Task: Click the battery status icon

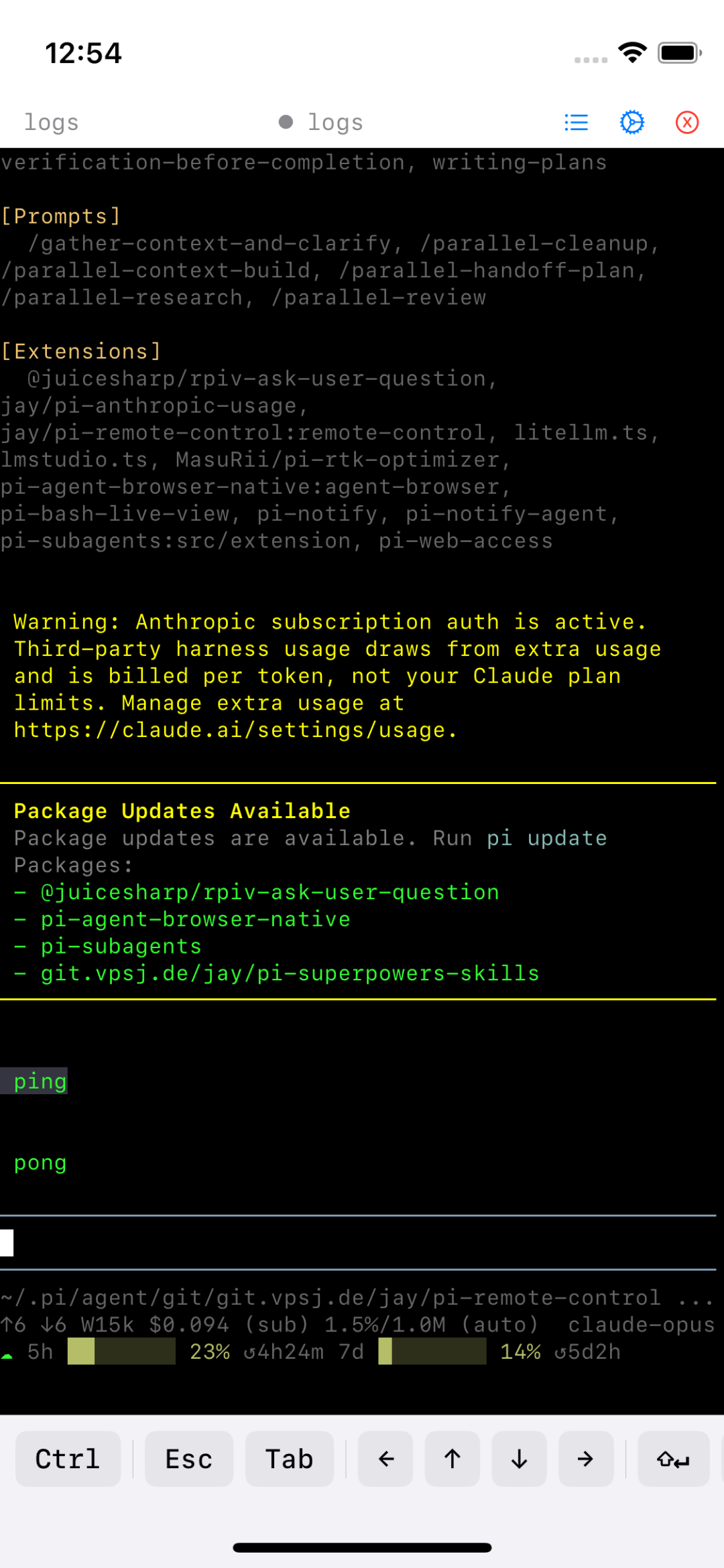Action: click(x=680, y=52)
